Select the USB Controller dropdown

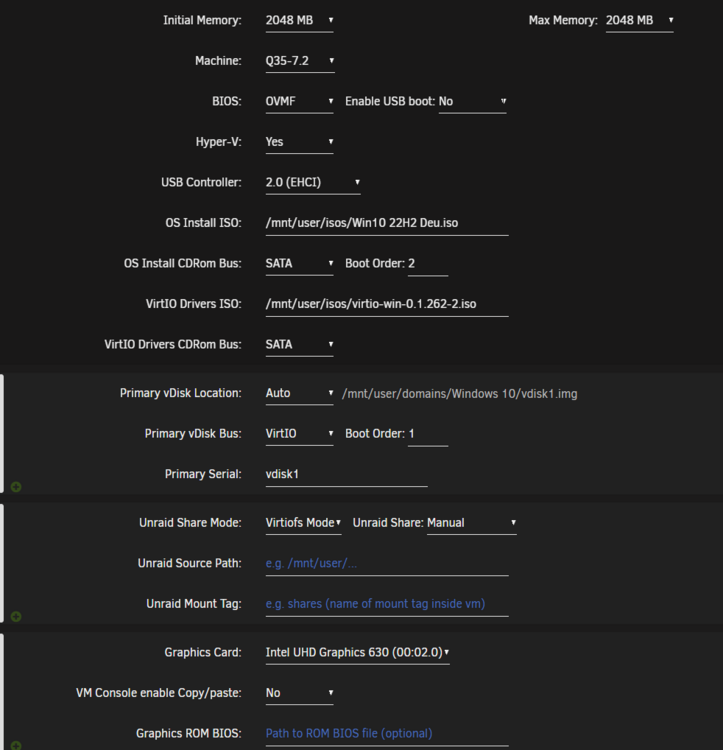coord(313,183)
